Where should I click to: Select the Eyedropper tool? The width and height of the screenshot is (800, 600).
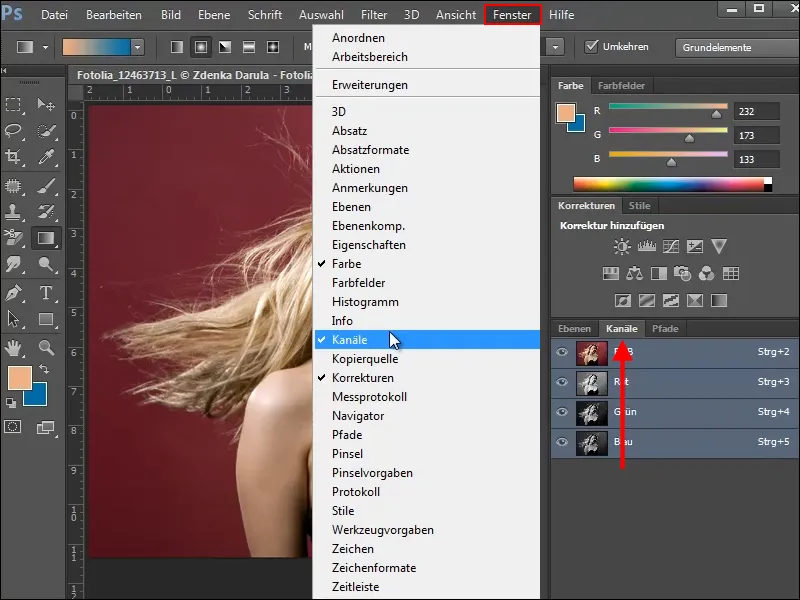pyautogui.click(x=46, y=157)
